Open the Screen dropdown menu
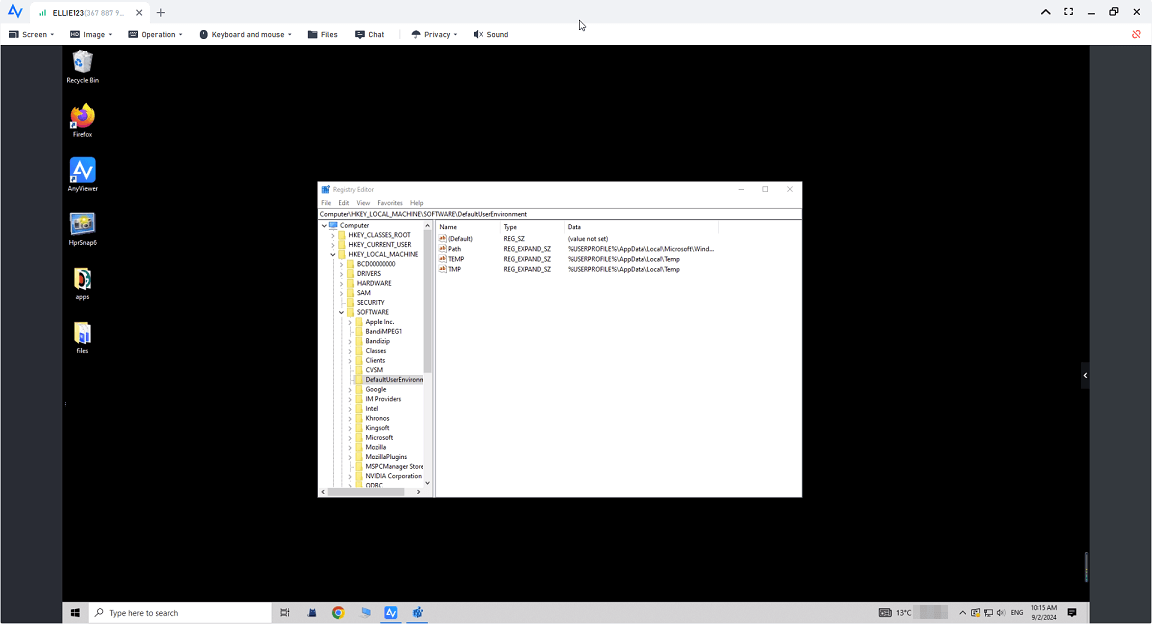 (31, 34)
